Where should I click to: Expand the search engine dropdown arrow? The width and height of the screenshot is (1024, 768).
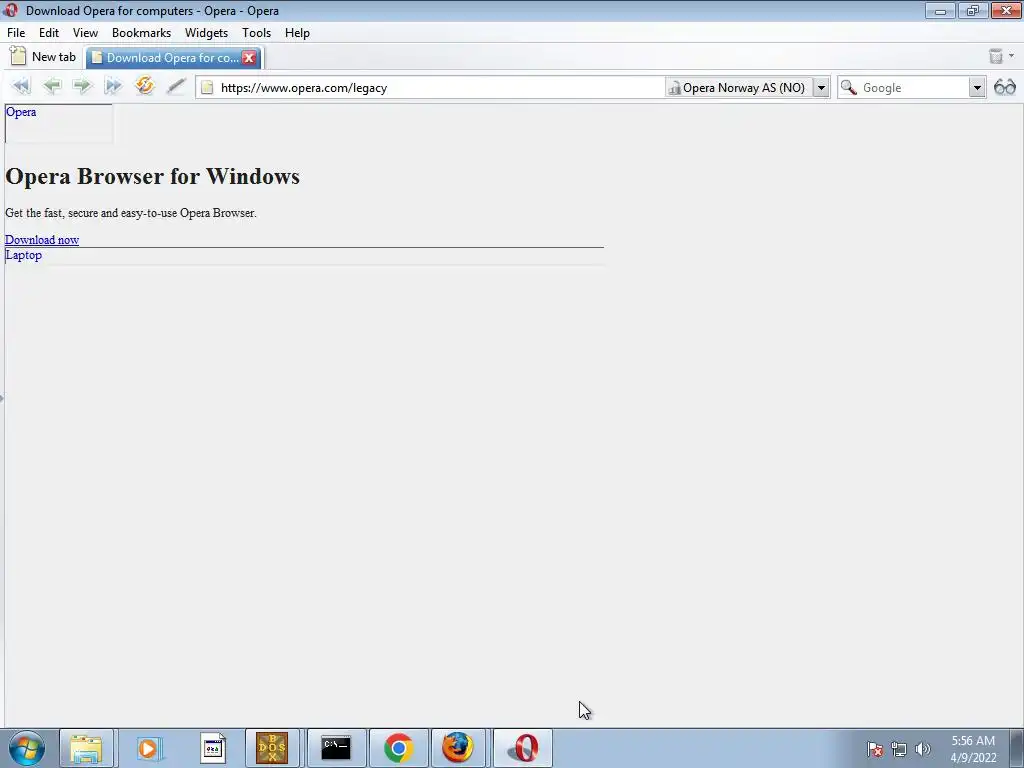pyautogui.click(x=977, y=88)
